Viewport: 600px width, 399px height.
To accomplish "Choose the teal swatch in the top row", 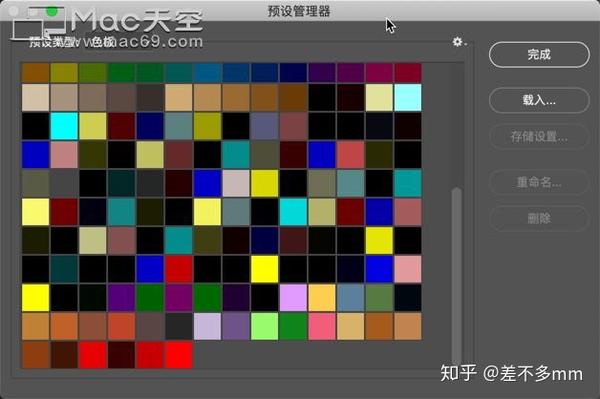I will pyautogui.click(x=179, y=73).
